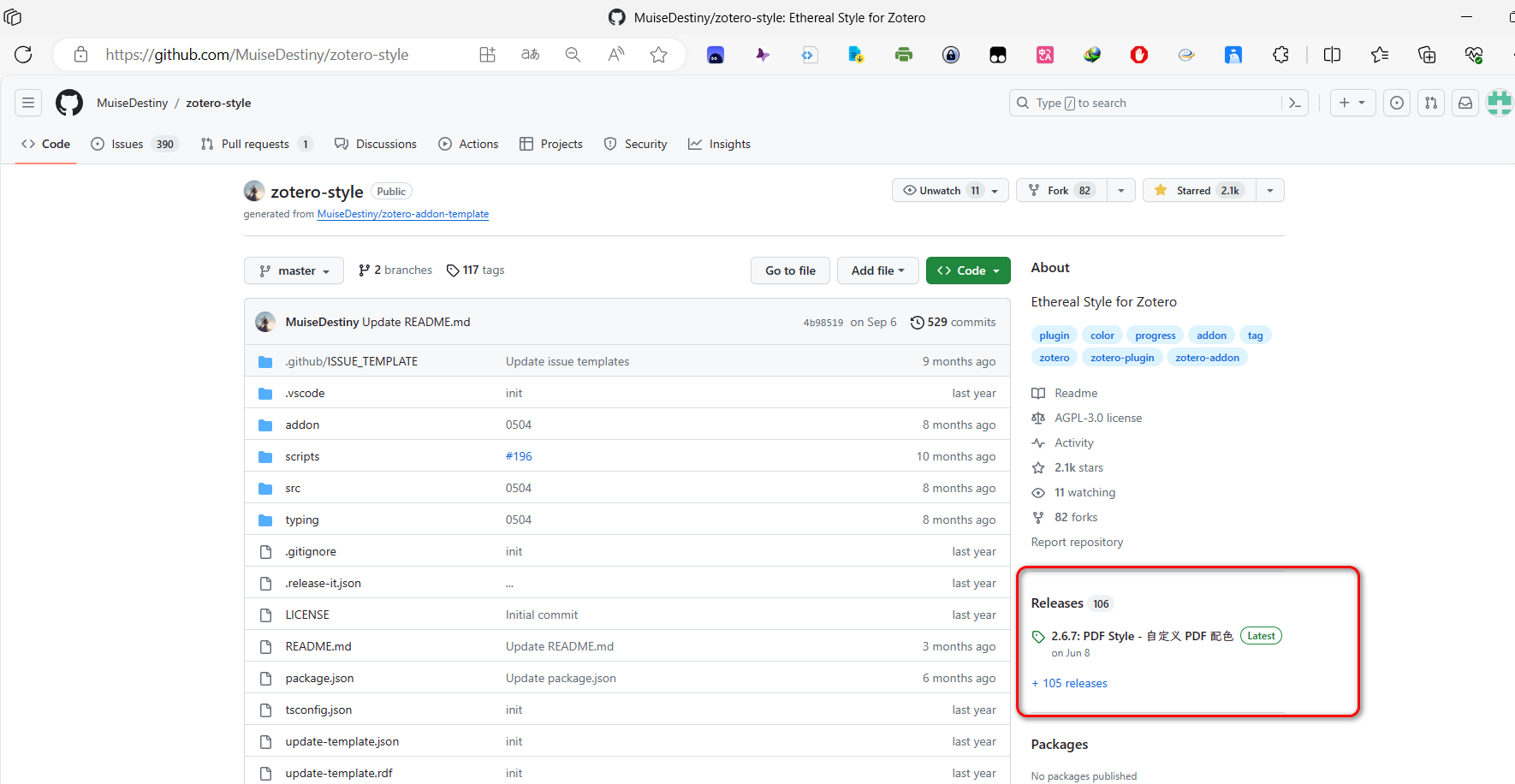The height and width of the screenshot is (784, 1515).
Task: Open the Security tab
Action: pyautogui.click(x=635, y=144)
